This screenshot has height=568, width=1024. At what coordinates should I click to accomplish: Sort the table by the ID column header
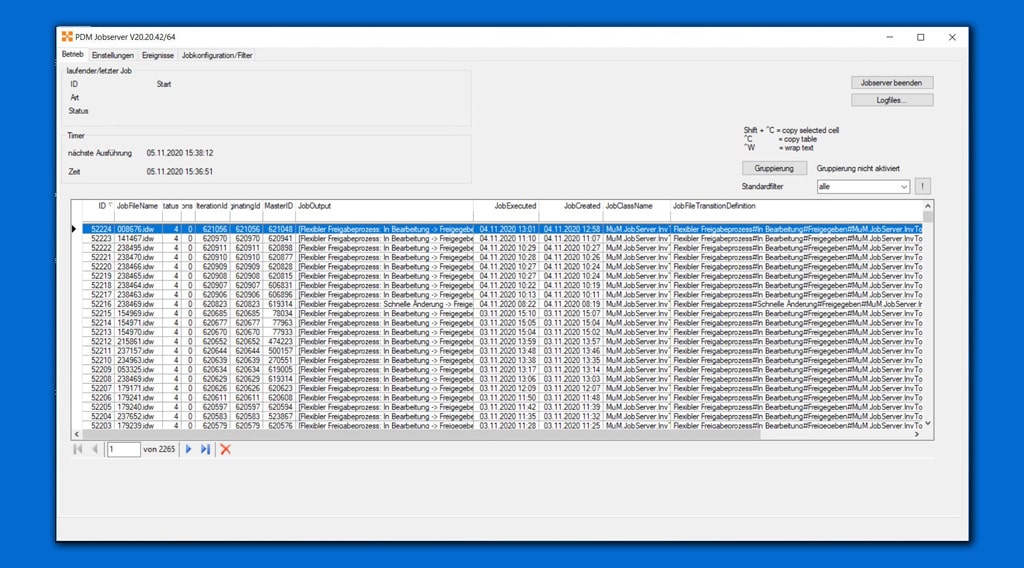(101, 206)
